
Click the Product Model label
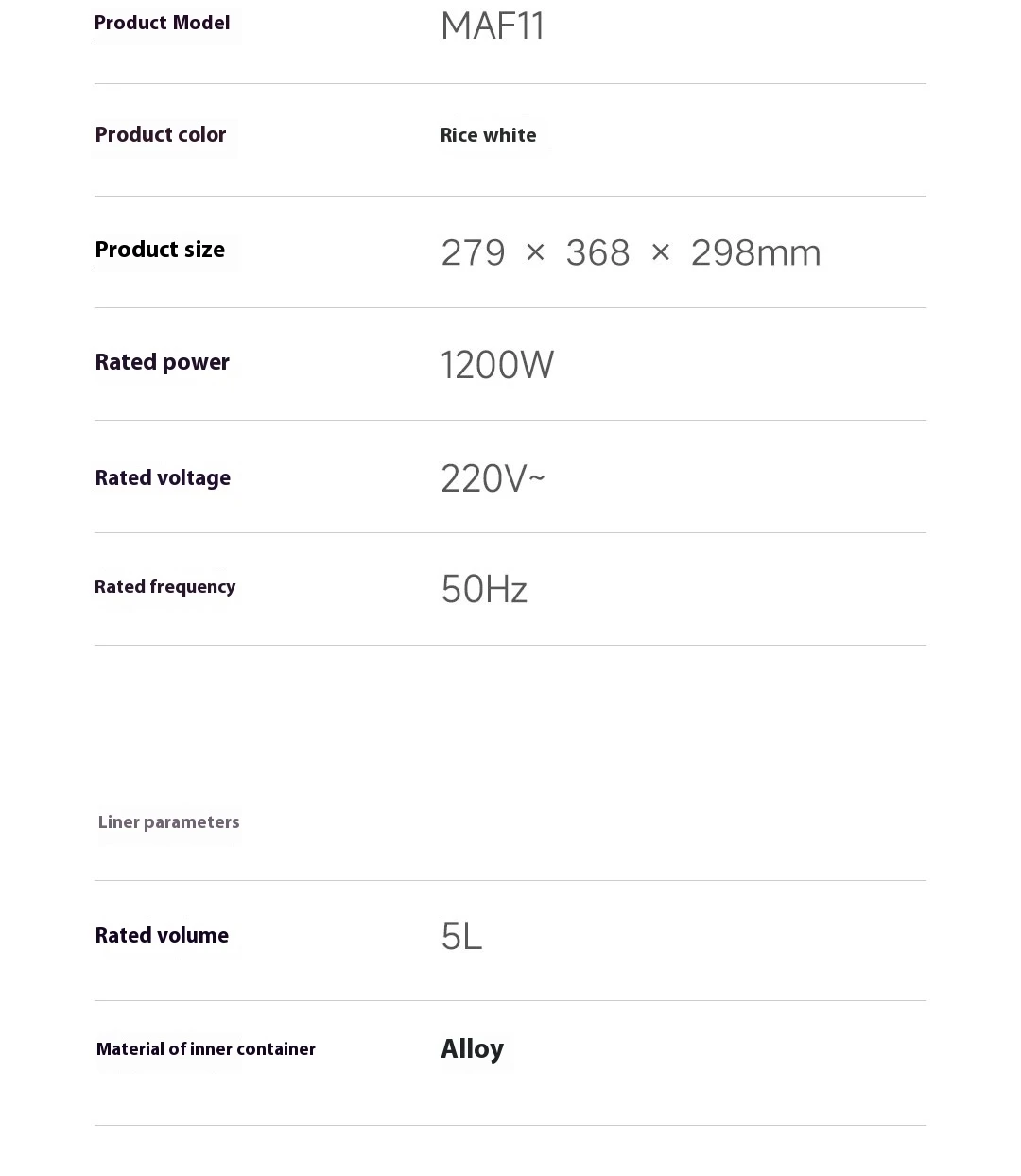162,24
